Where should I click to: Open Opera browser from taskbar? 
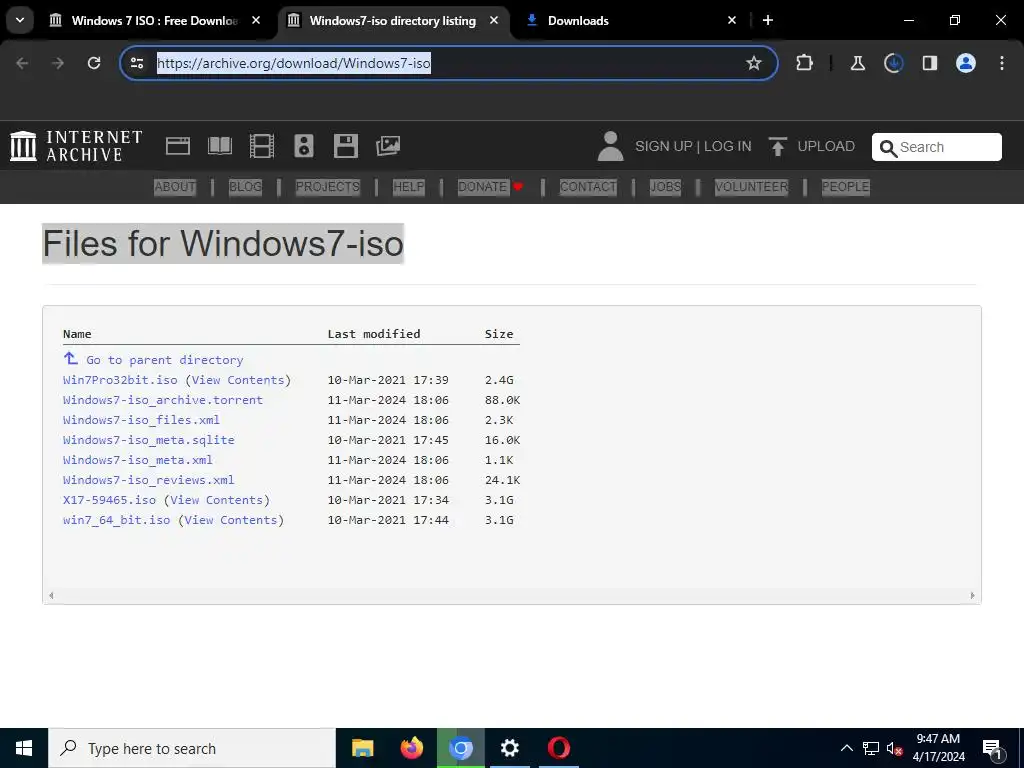click(x=559, y=748)
